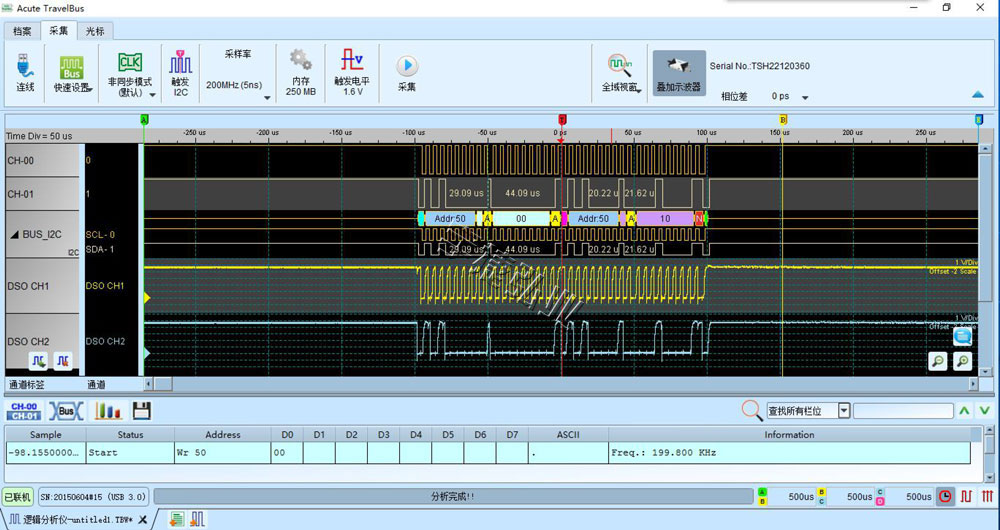This screenshot has height=530, width=1000.
Task: Toggle the red triple-arrow sample display icon
Action: pos(987,496)
